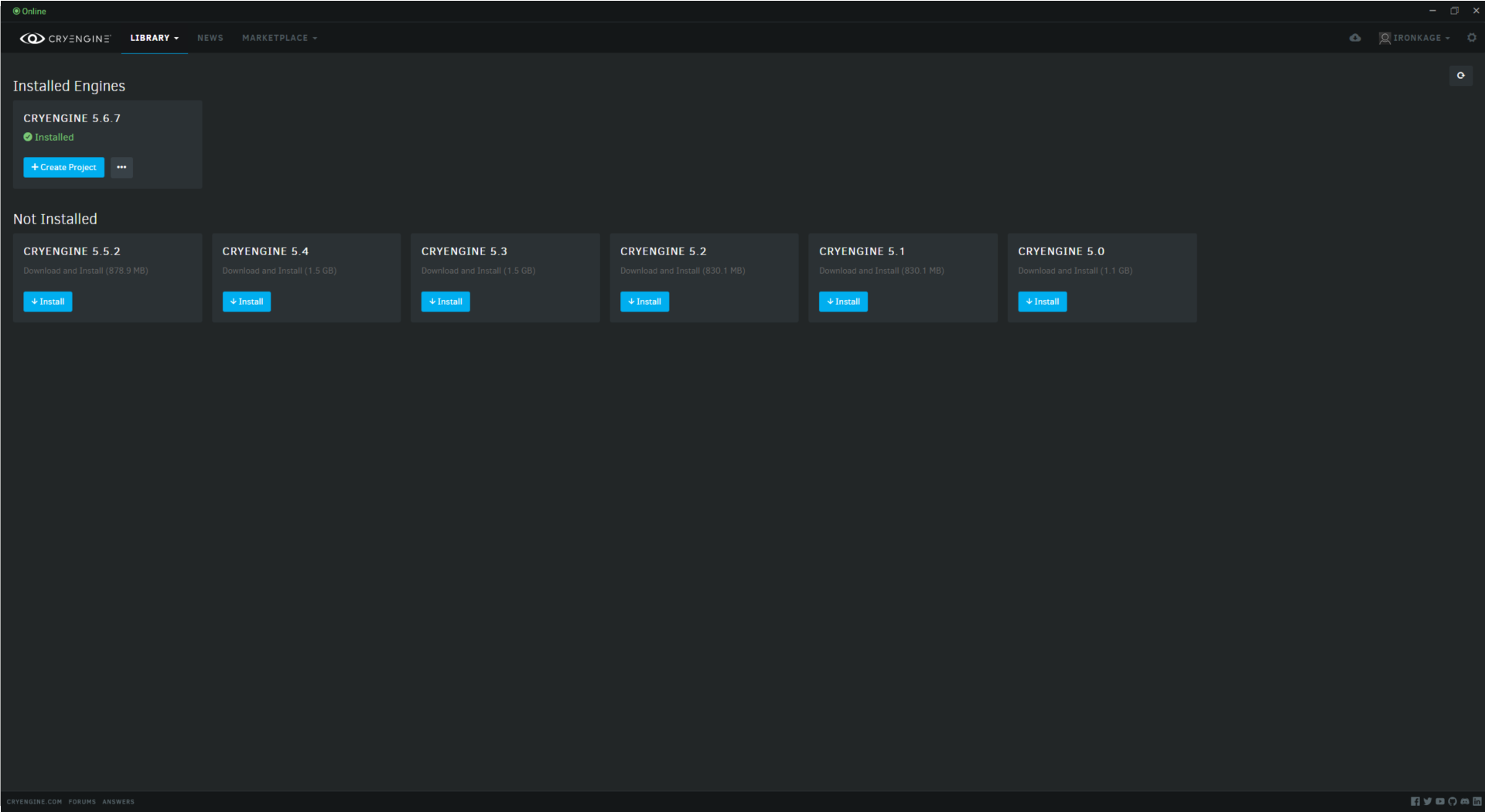This screenshot has width=1485, height=812.
Task: Install CRYENGINE 5.0
Action: (x=1042, y=302)
